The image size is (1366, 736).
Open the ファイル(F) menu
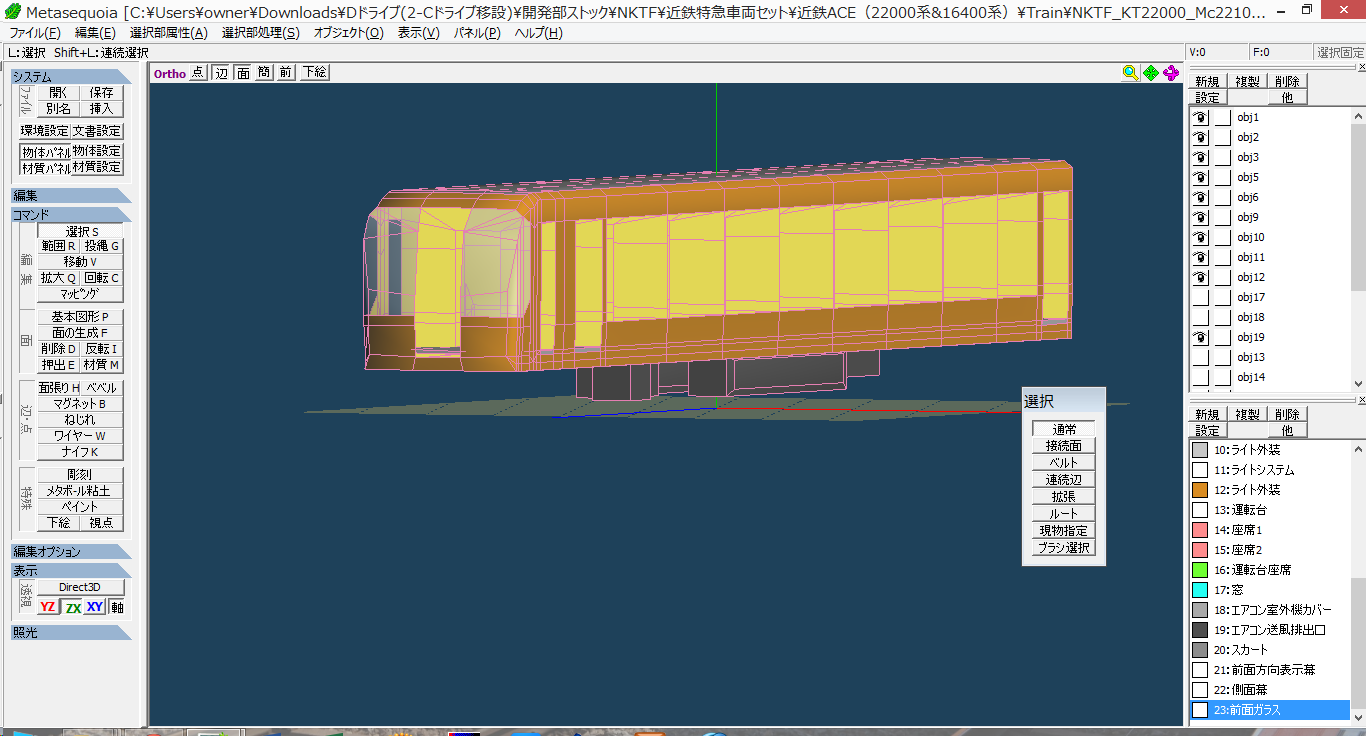35,33
